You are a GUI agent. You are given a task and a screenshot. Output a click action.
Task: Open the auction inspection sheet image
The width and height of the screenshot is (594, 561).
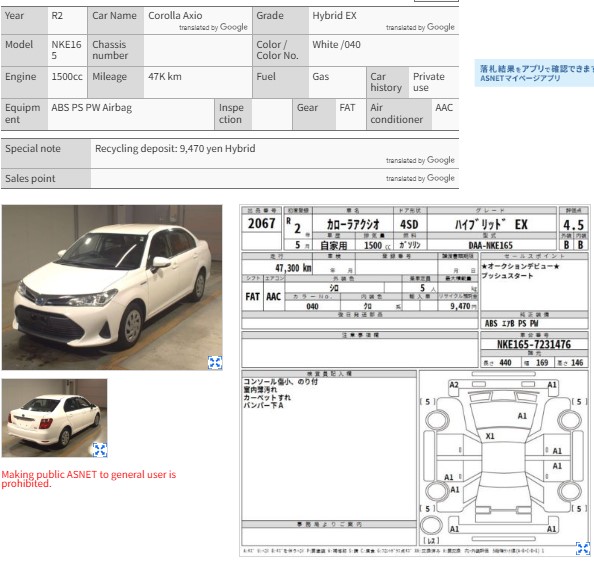pos(415,381)
